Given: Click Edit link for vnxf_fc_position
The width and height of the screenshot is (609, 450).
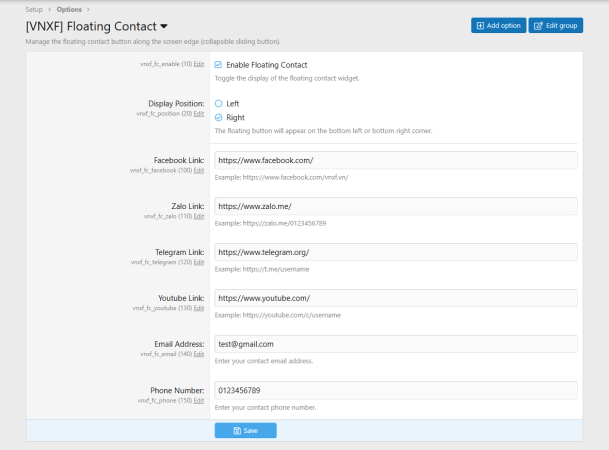Looking at the screenshot, I should (x=199, y=114).
